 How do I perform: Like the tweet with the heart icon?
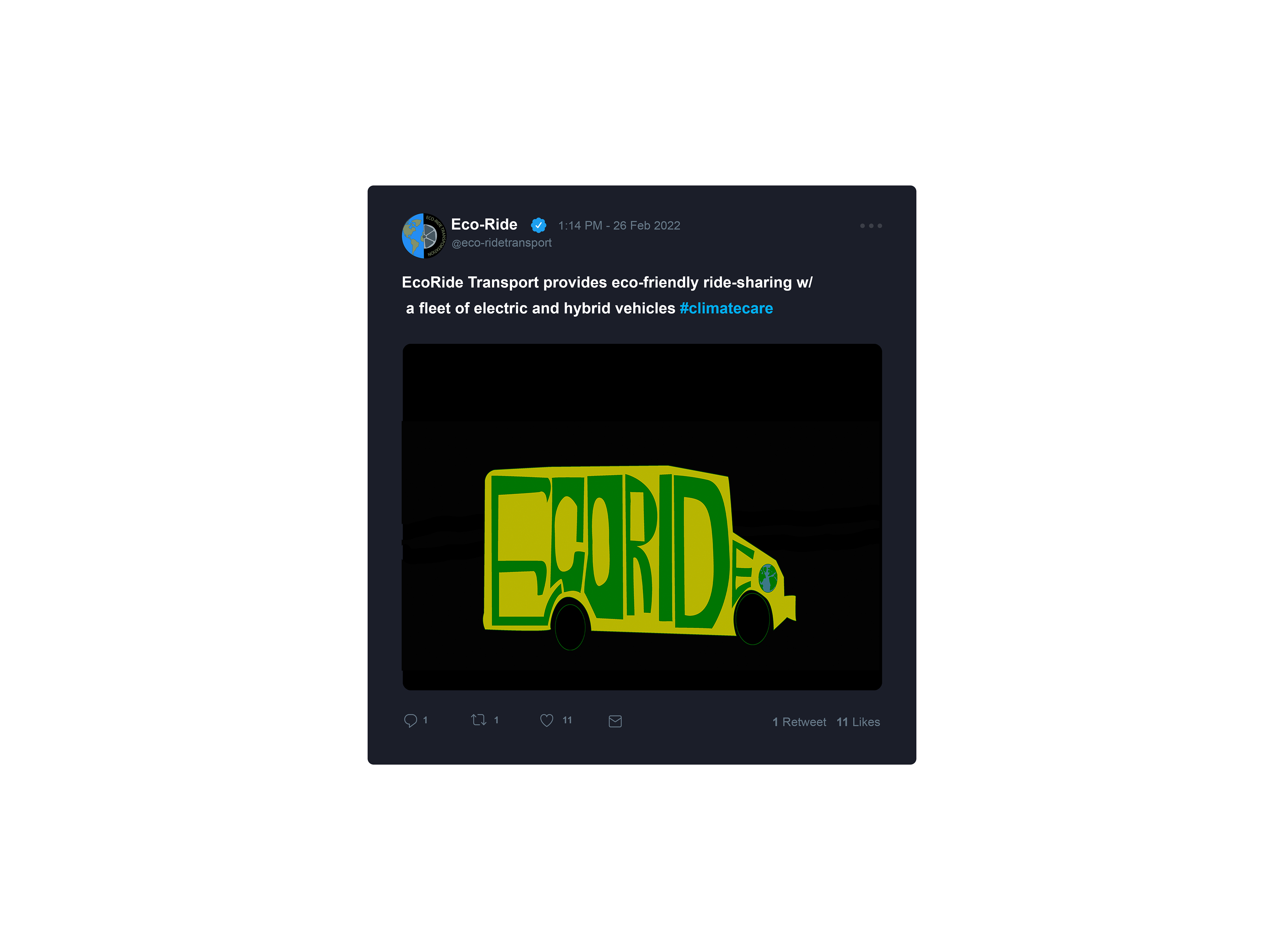pos(546,720)
